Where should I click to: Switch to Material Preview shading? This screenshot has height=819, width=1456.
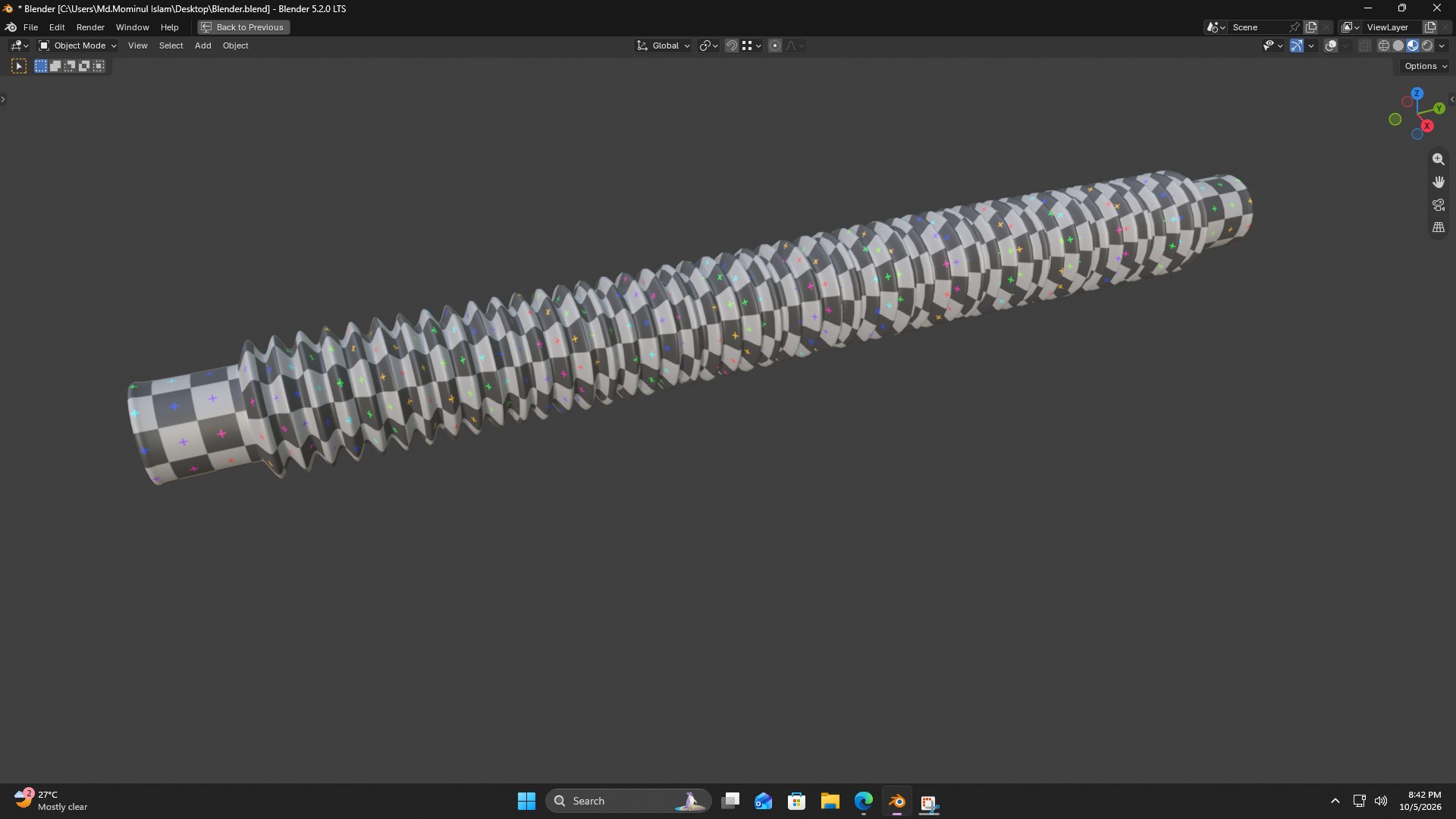(x=1413, y=46)
